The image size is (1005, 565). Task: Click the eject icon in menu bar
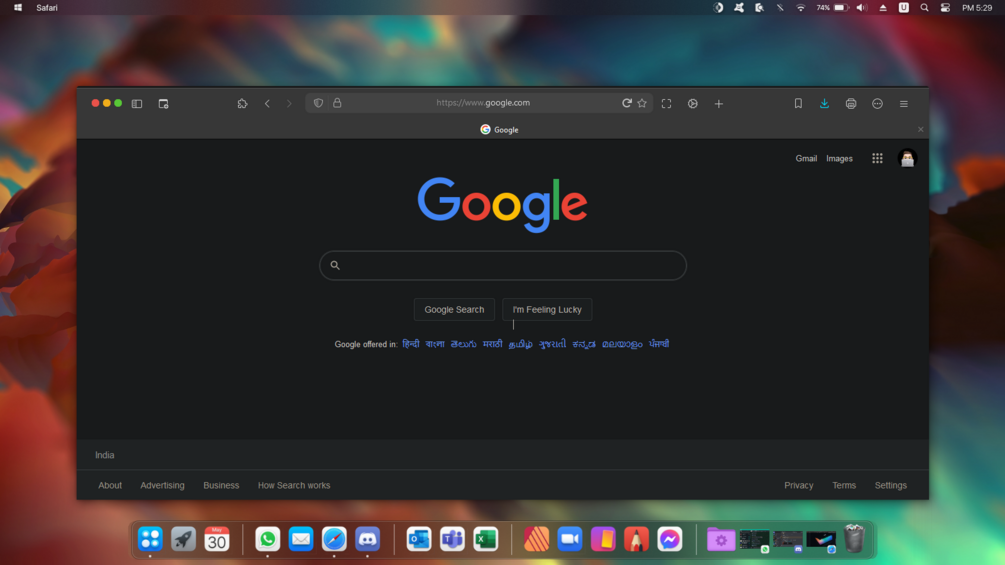pyautogui.click(x=883, y=8)
